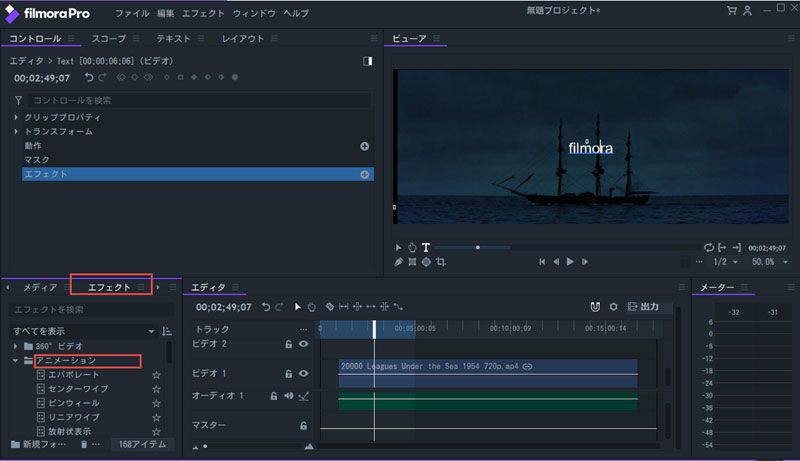The width and height of the screenshot is (800, 461).
Task: Select the 20000 Leagues Under the Sea clip
Action: [488, 373]
